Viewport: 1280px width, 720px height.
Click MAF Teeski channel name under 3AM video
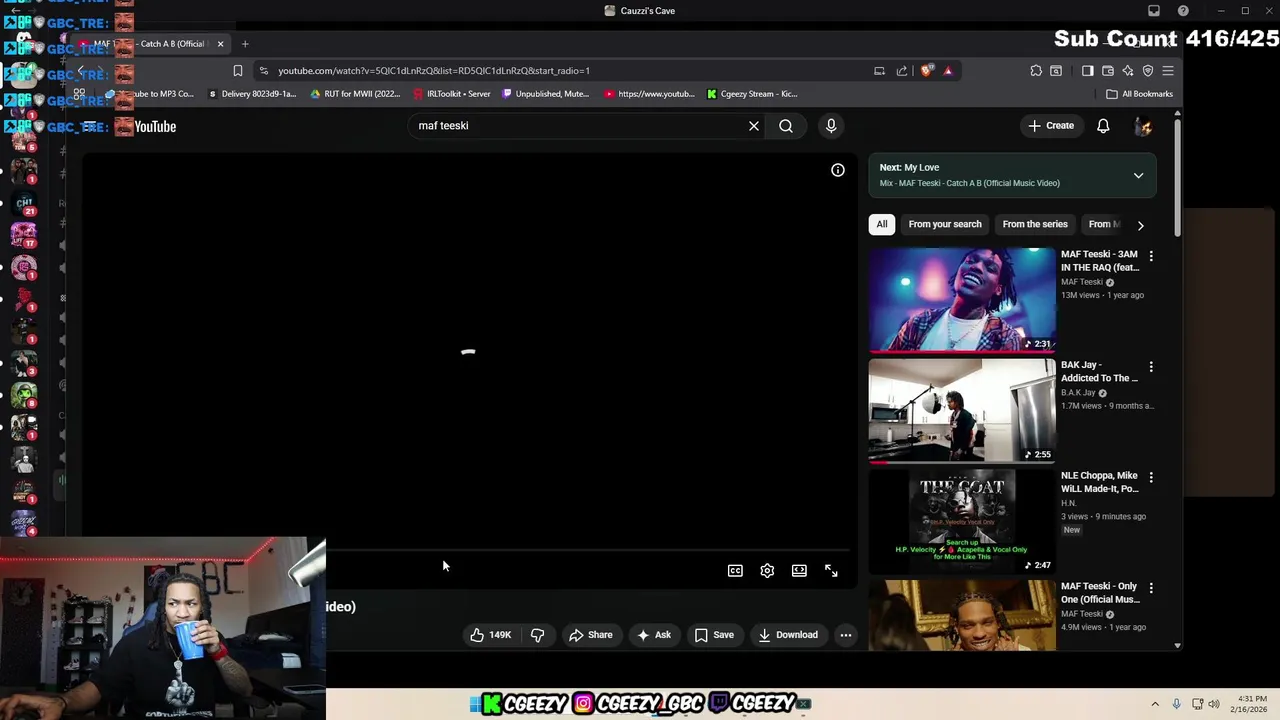1081,282
